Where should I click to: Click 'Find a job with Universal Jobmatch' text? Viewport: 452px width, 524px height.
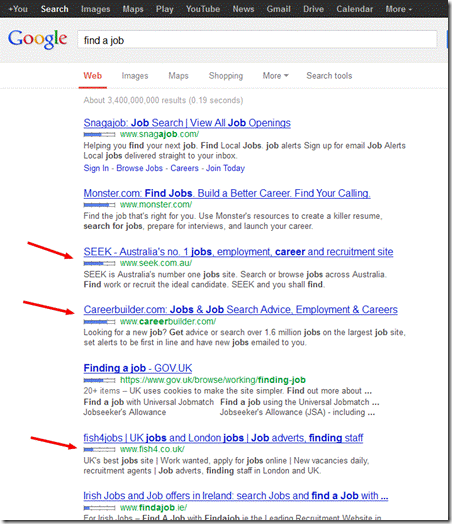149,402
